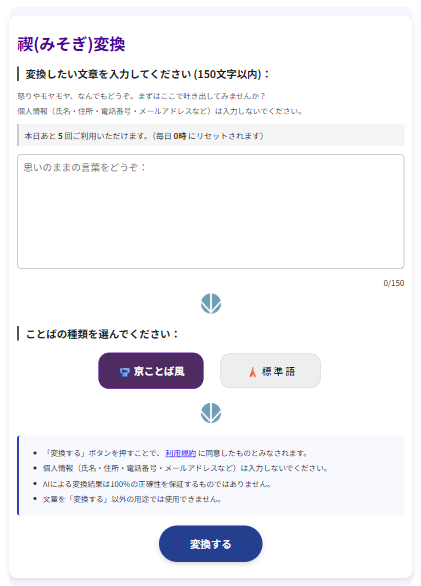Screen dimensions: 421x586
Task: Click the 禊(みそぎ)変換 page title
Action: coord(71,44)
